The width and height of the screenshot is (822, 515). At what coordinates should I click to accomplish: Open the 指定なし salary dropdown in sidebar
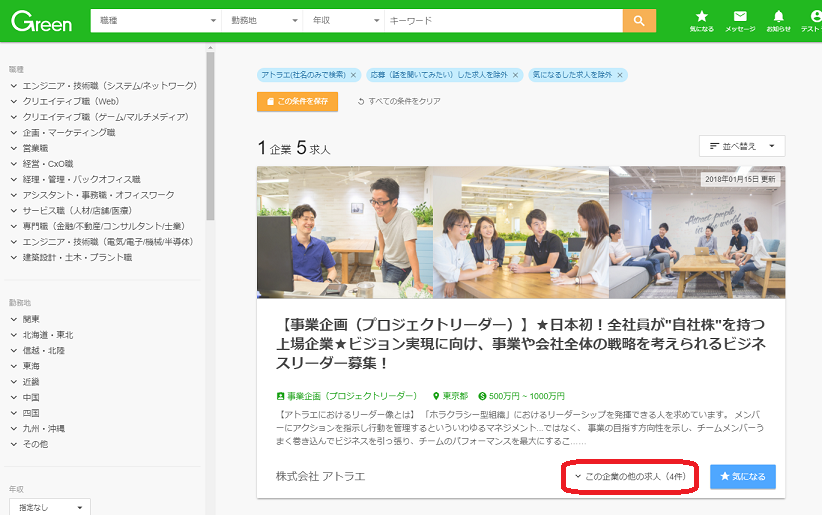point(50,507)
